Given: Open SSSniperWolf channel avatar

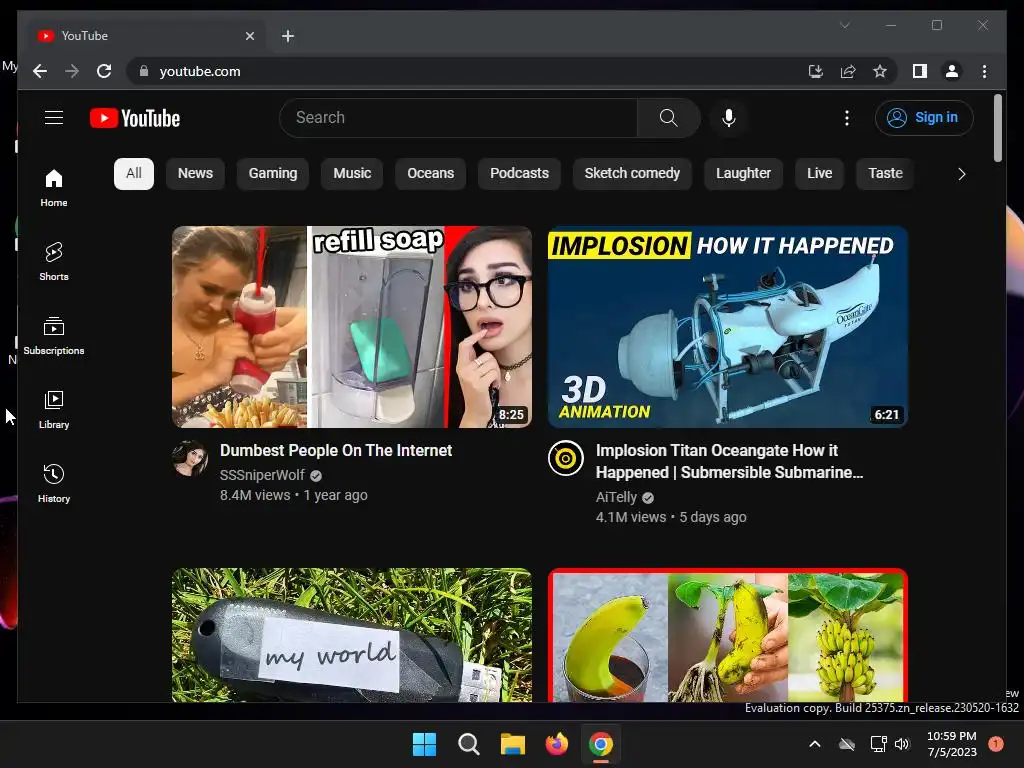Looking at the screenshot, I should [x=190, y=458].
